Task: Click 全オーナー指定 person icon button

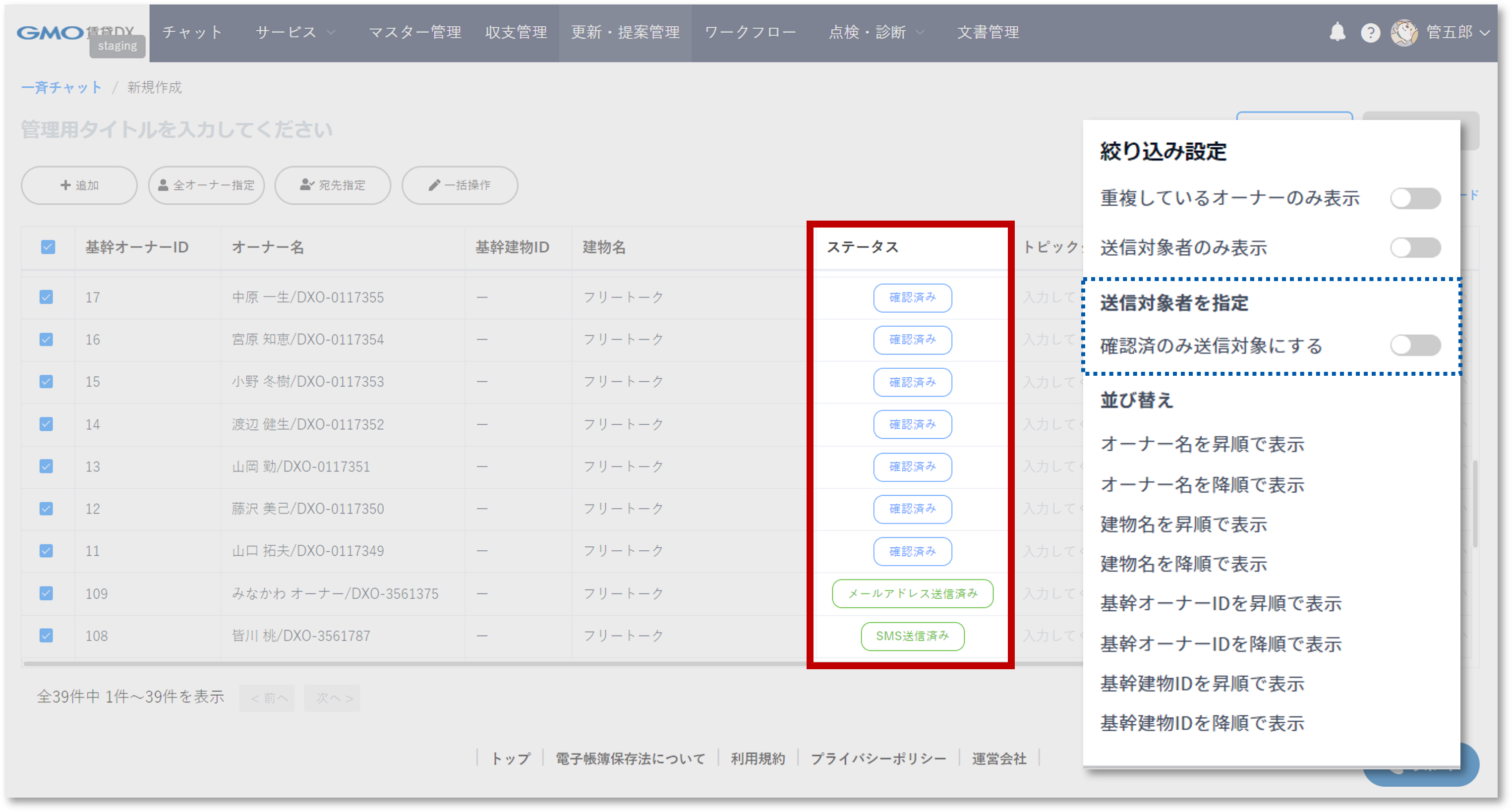Action: [x=206, y=185]
